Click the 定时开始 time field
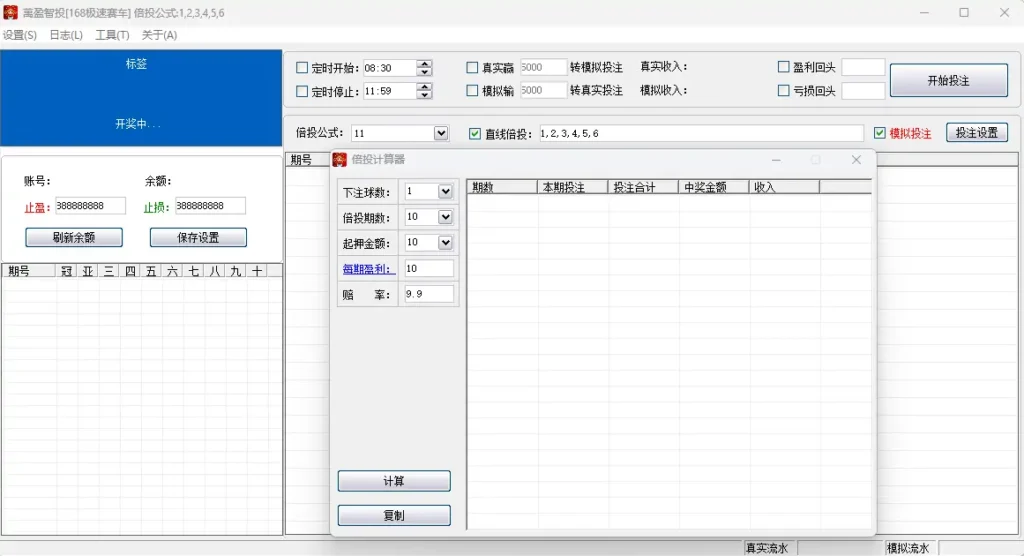Viewport: 1024px width, 556px height. click(390, 68)
